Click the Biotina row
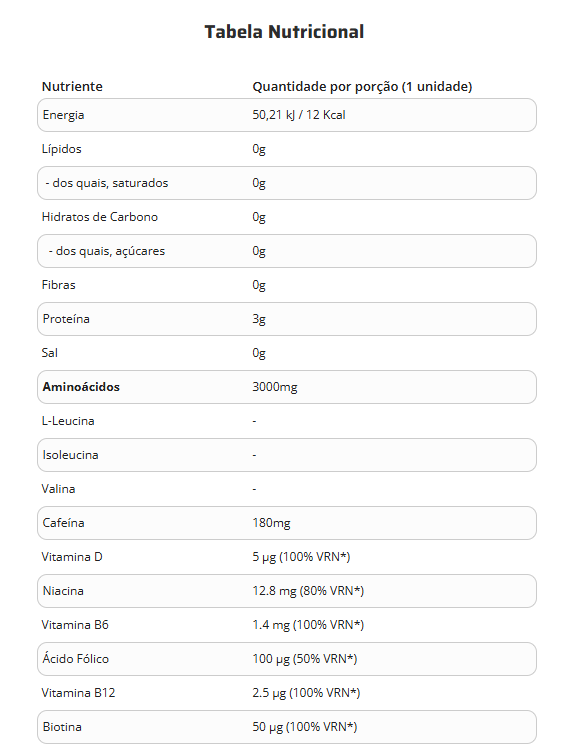The image size is (562, 755). point(287,727)
